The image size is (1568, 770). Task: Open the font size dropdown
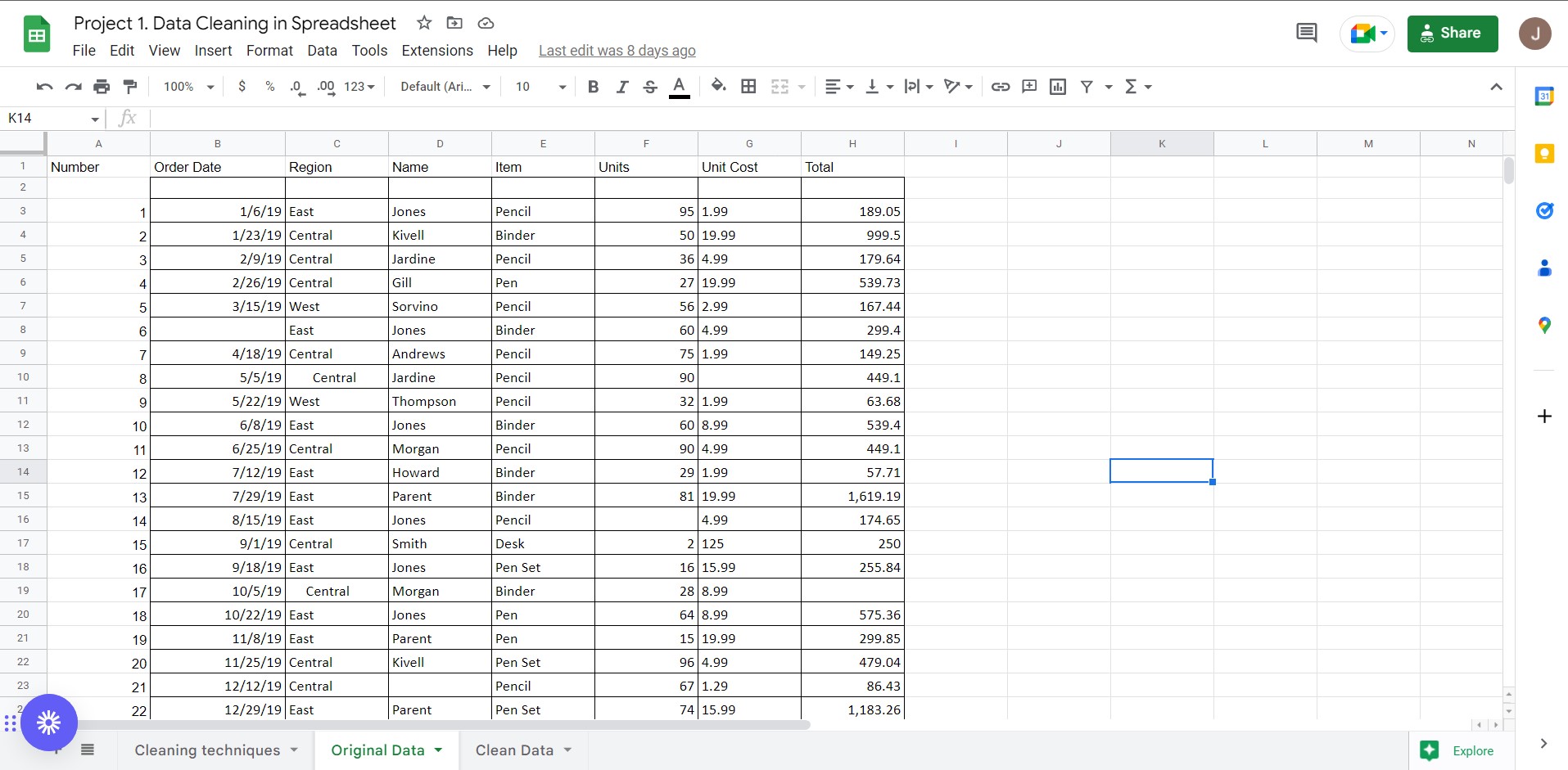[540, 87]
